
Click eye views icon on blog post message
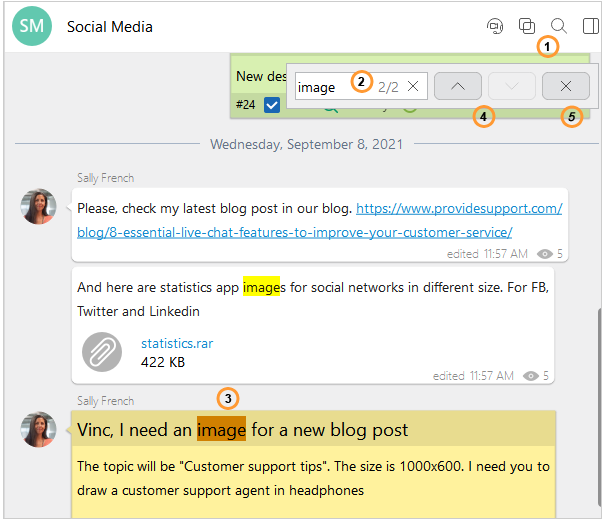[x=544, y=254]
